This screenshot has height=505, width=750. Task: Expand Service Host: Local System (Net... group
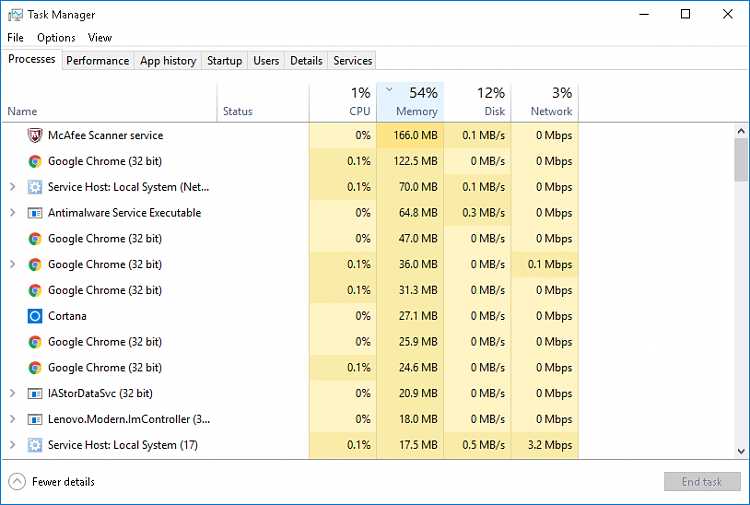(13, 187)
